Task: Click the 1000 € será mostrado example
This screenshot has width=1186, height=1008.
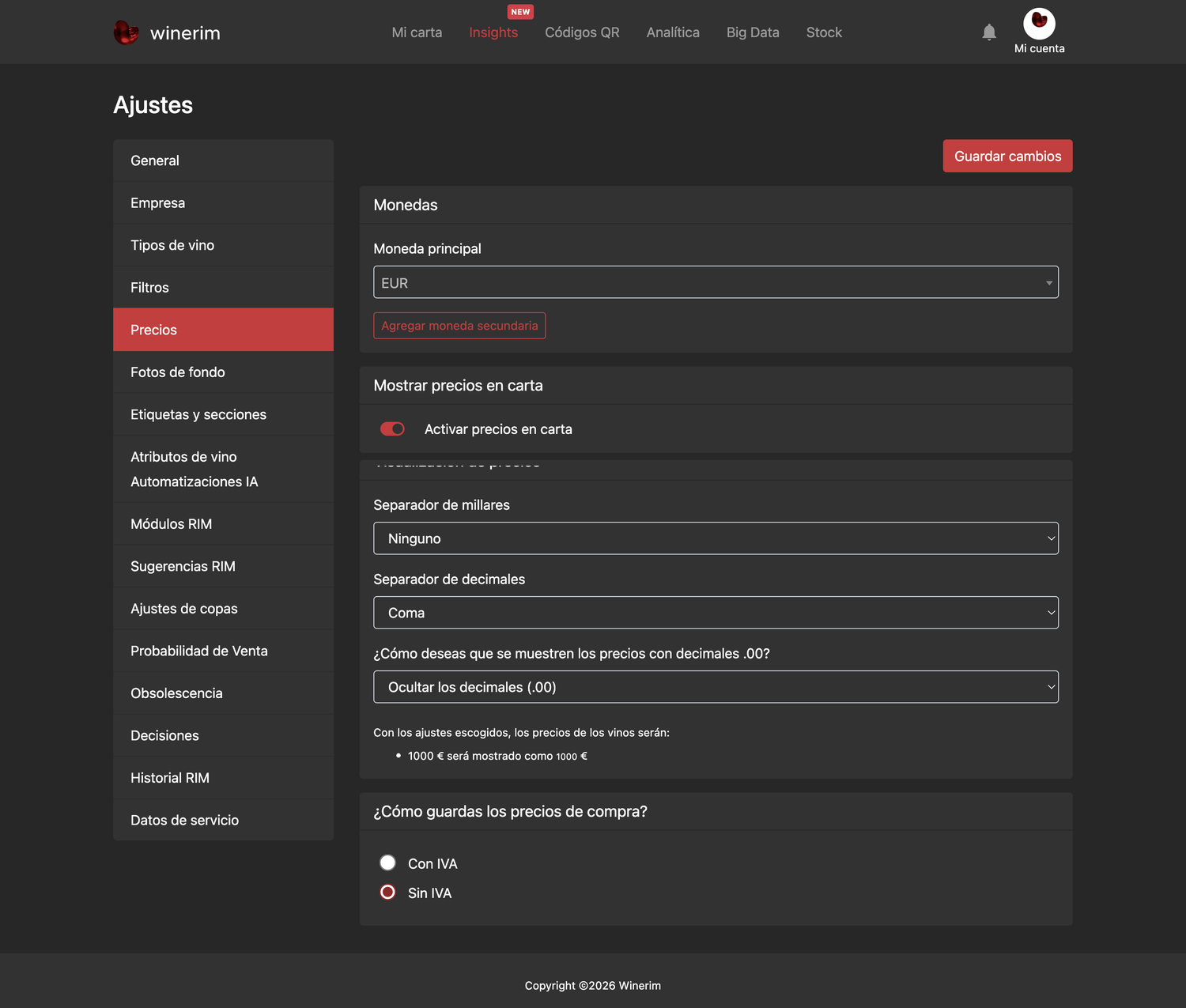Action: [497, 756]
